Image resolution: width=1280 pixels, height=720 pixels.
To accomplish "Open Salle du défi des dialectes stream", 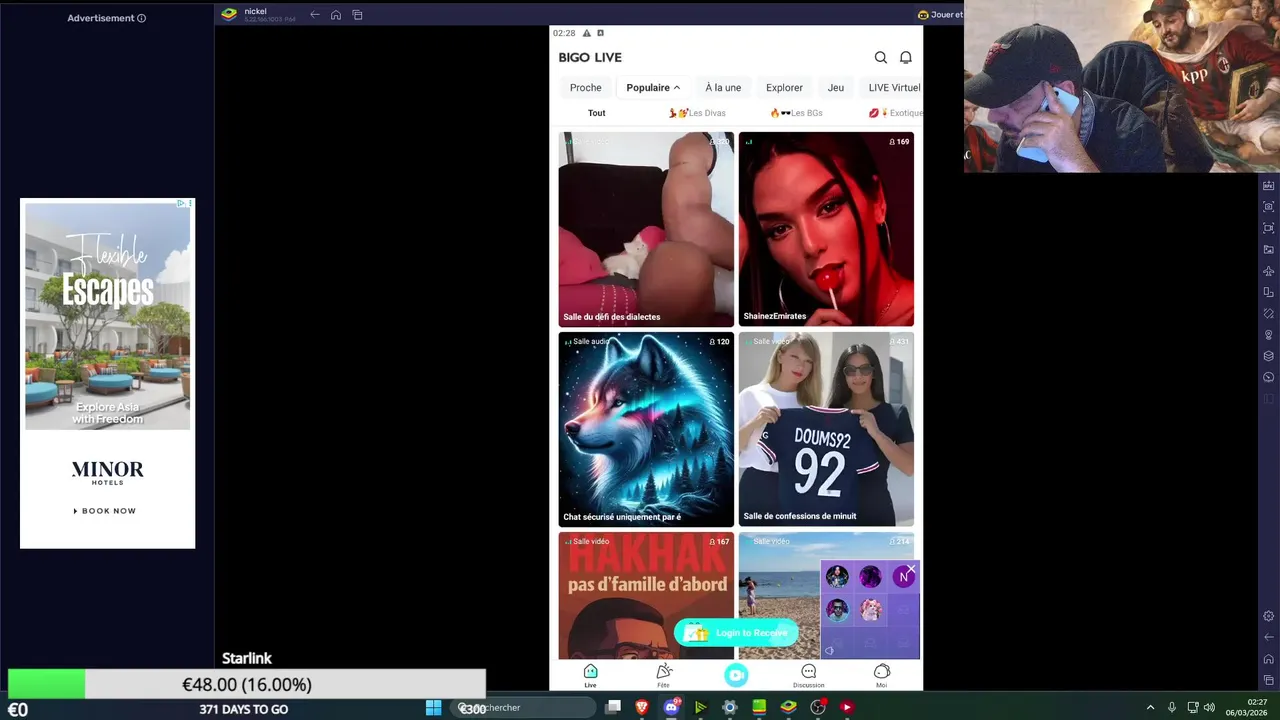I will 646,229.
